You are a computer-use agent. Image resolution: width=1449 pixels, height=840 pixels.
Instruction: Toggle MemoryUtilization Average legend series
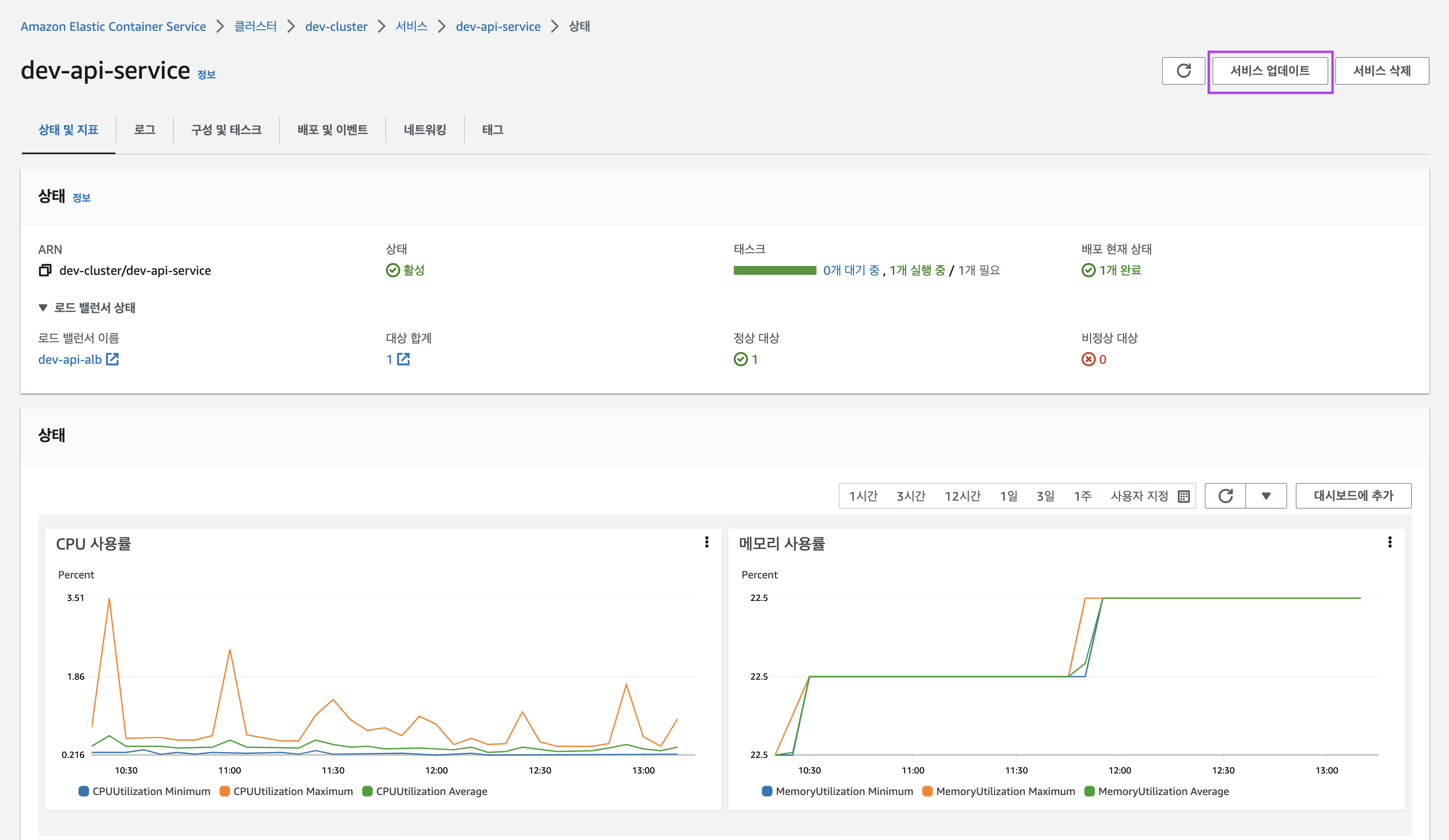point(1156,791)
